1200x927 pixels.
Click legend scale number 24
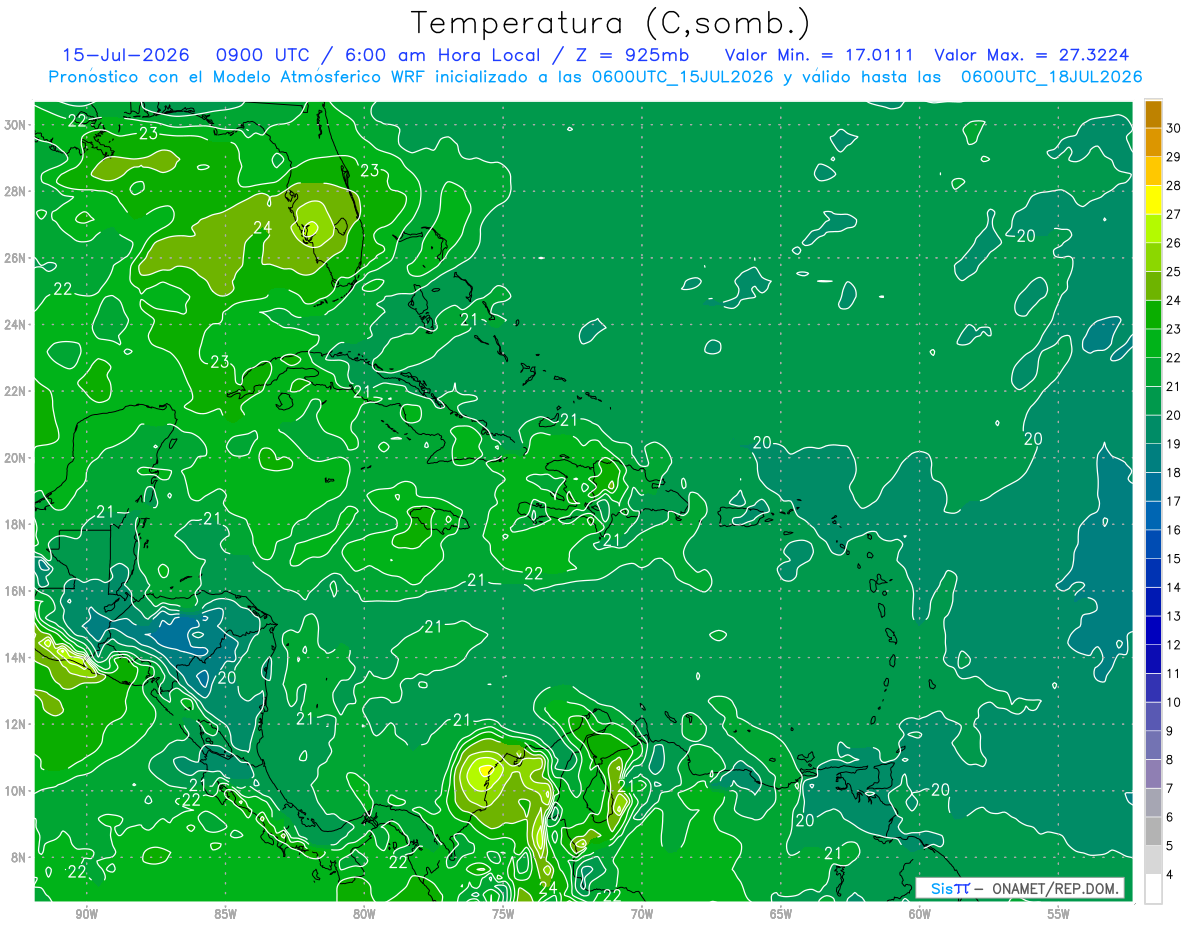click(1174, 301)
